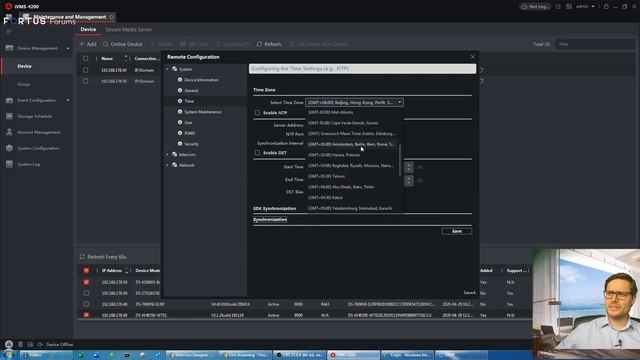Screen dimensions: 640x360
Task: Click the Save button
Action: click(x=457, y=231)
